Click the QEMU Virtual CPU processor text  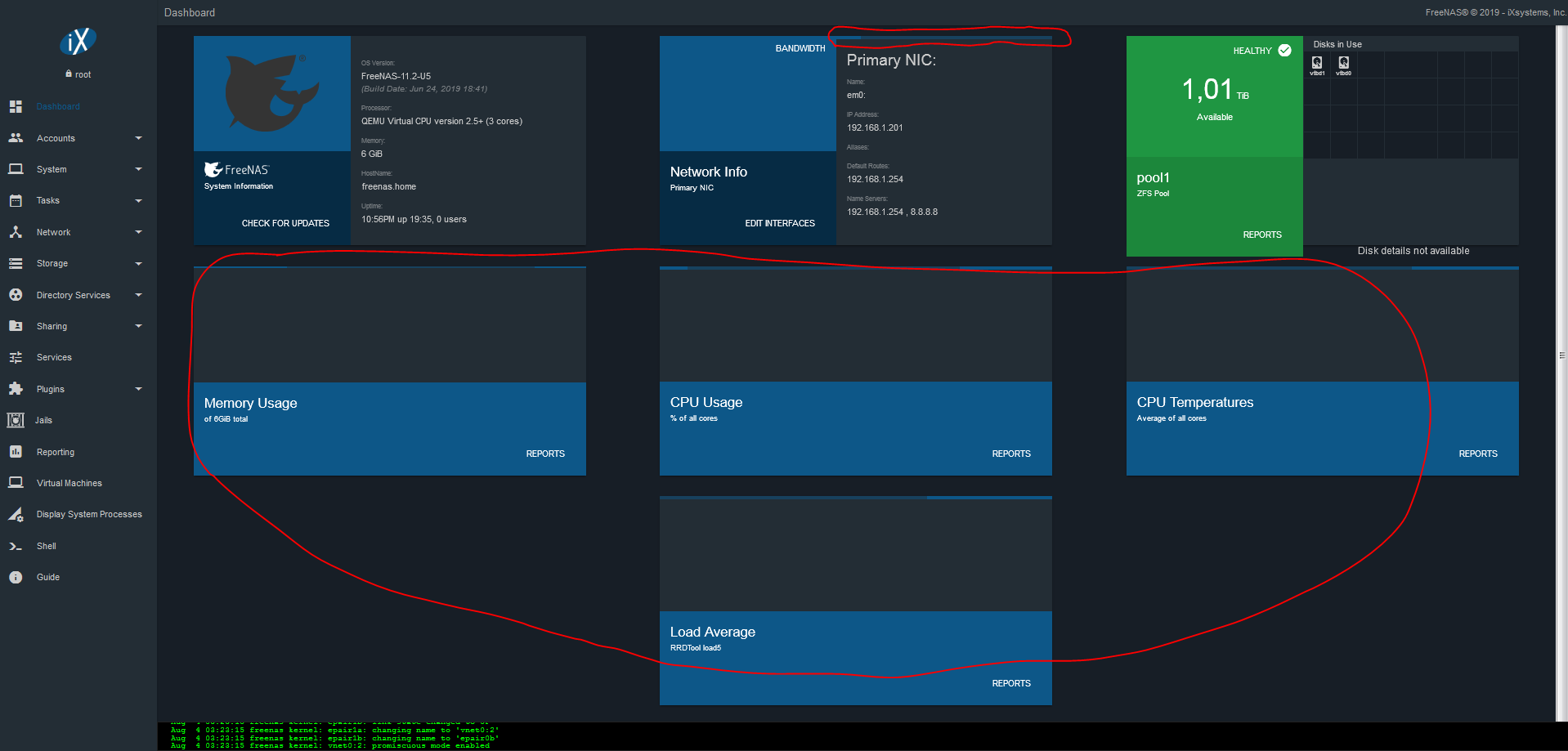tap(441, 121)
